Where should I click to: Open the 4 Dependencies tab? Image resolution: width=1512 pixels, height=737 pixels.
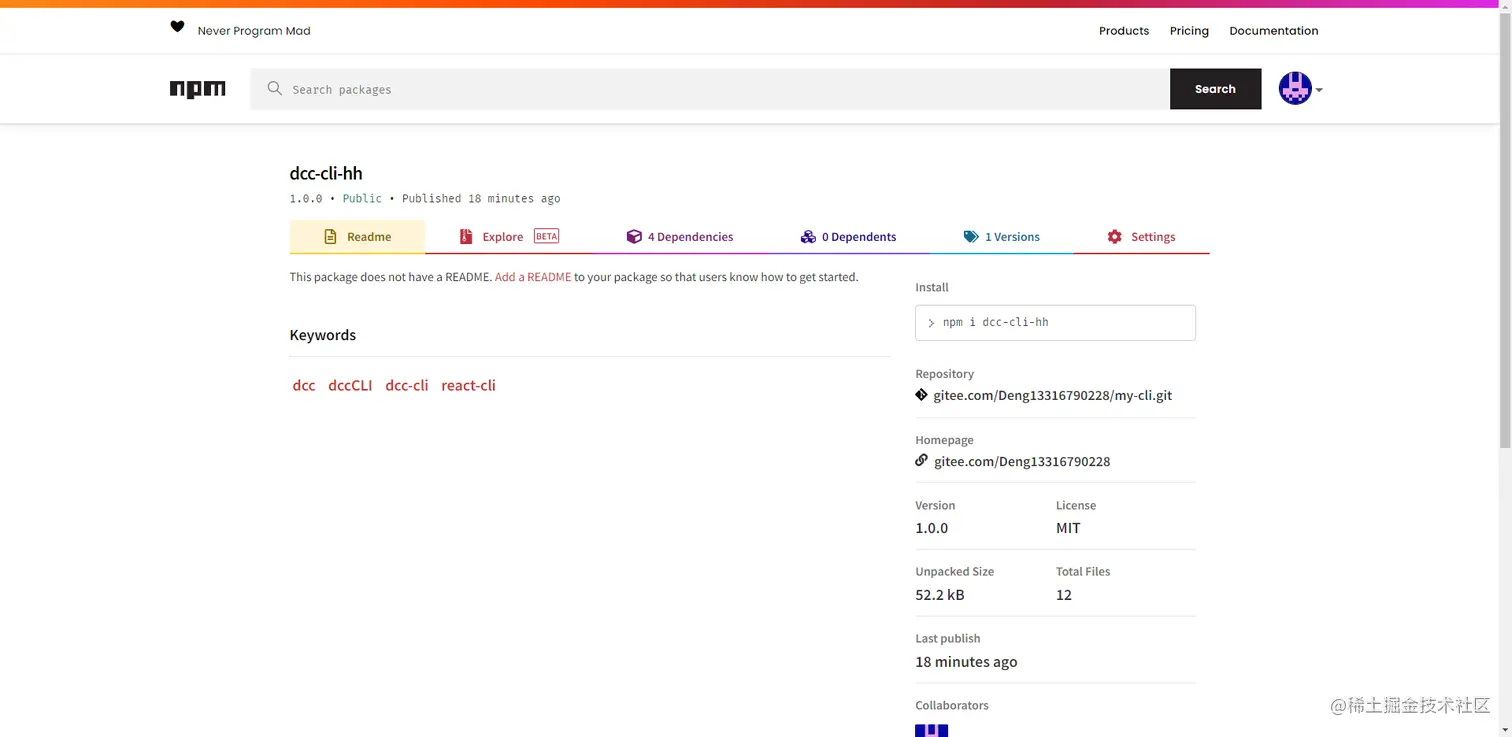[680, 237]
